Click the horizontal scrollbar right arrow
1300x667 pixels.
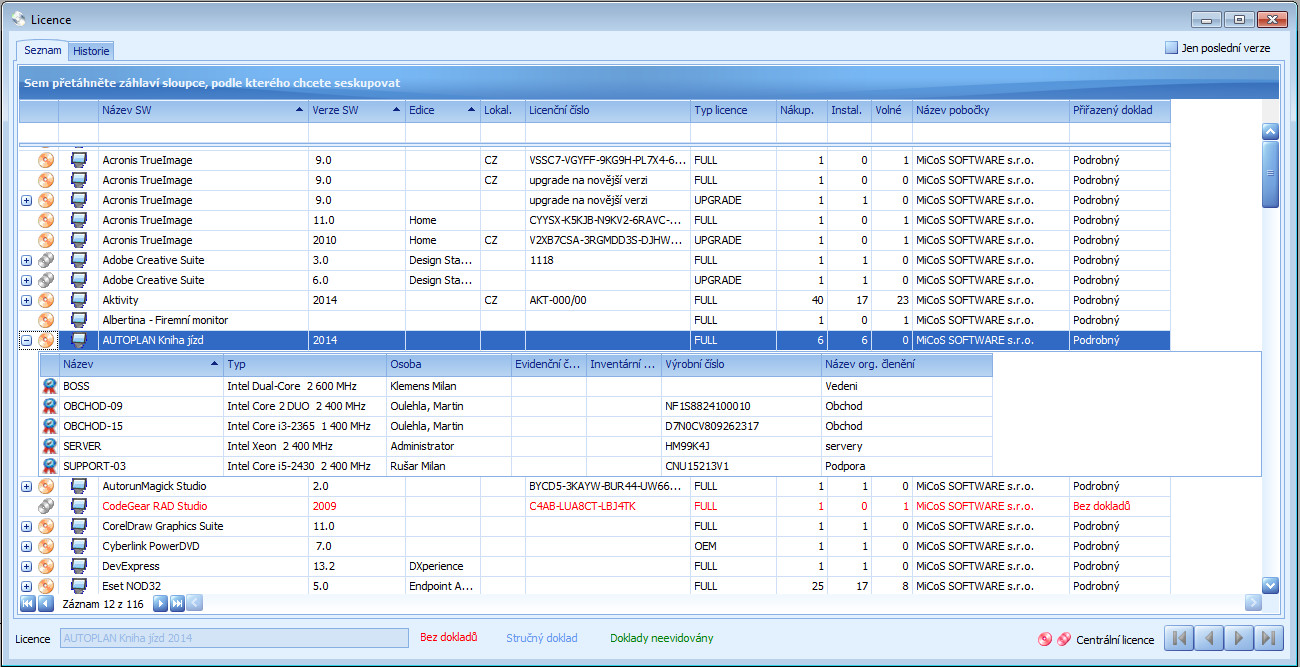pyautogui.click(x=1253, y=603)
